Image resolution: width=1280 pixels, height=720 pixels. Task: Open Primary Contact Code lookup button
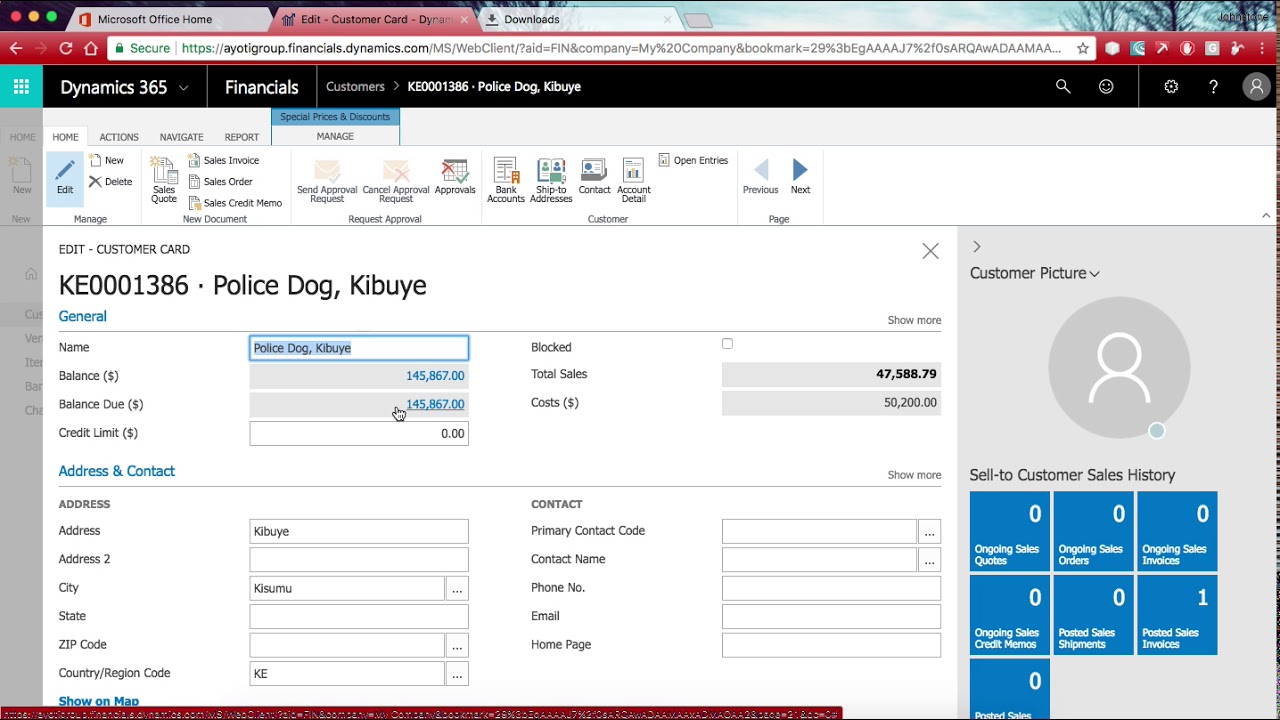pos(930,532)
